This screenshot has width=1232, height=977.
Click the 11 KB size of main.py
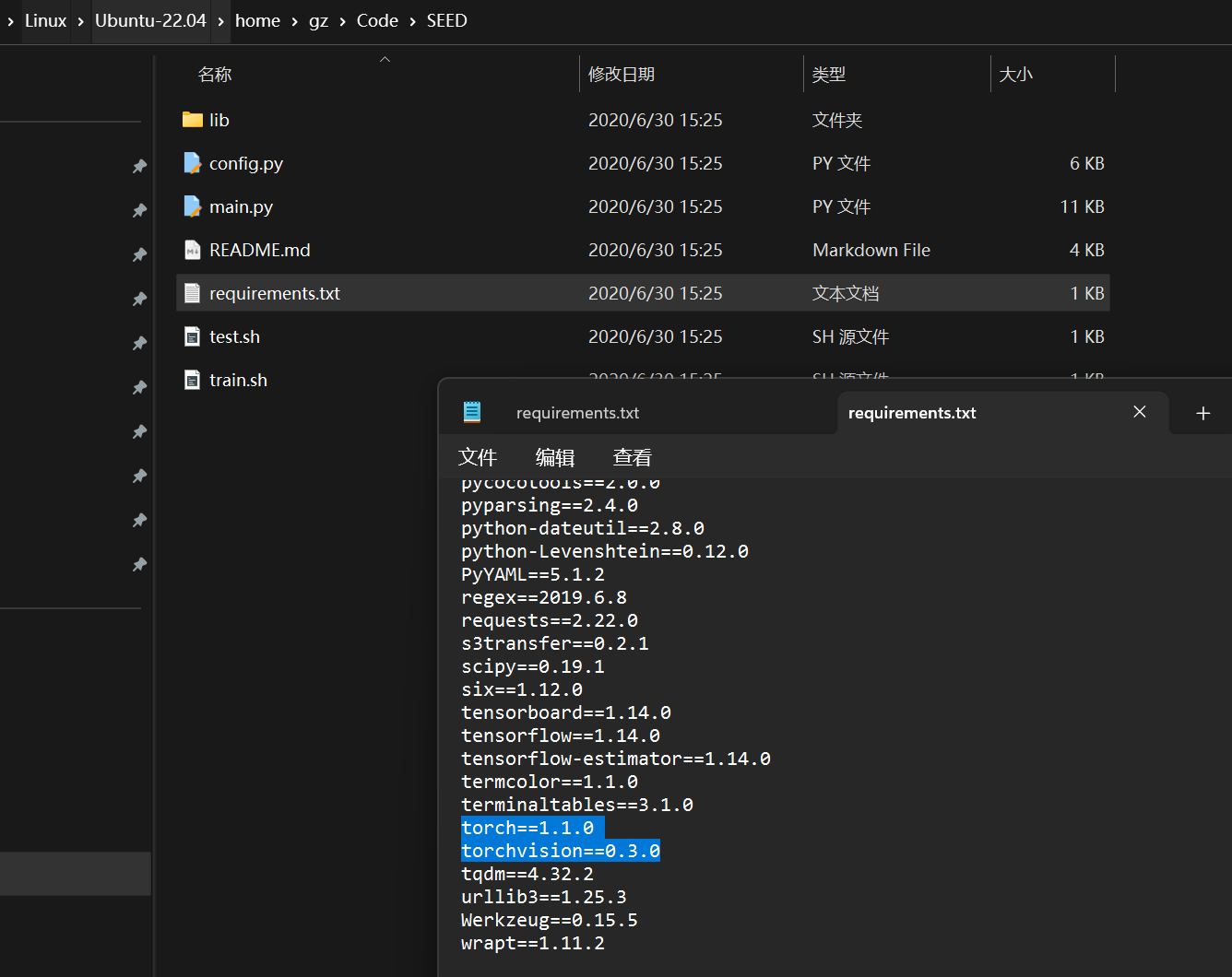[1083, 206]
